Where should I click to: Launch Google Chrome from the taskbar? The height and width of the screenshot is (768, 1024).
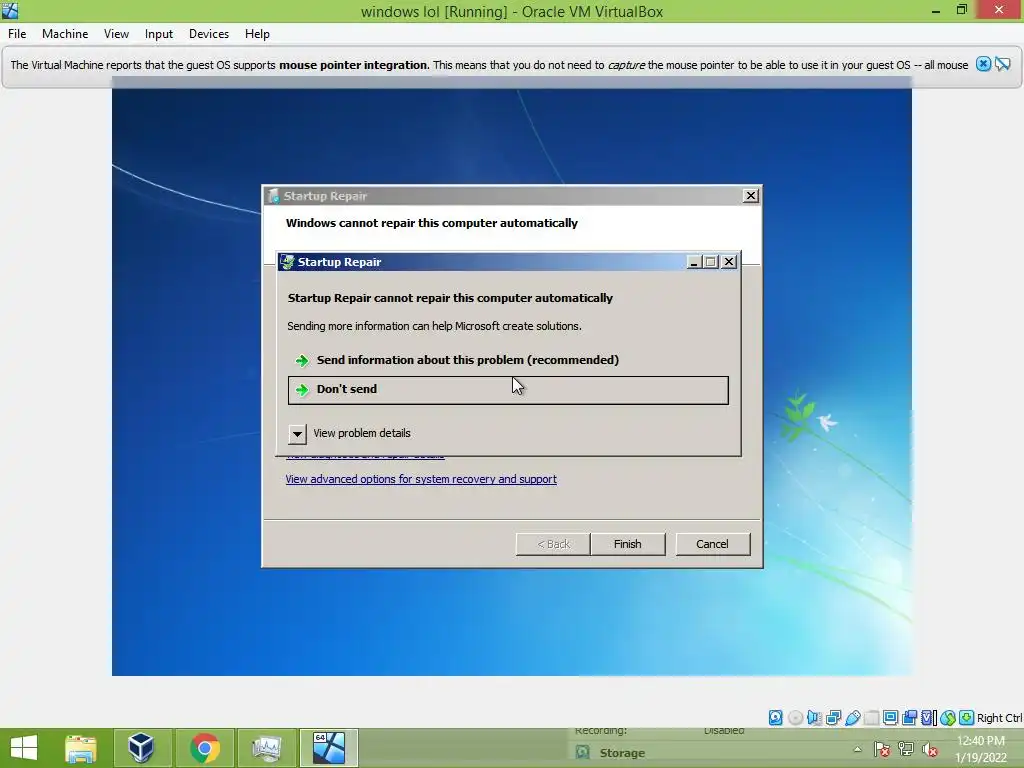(204, 748)
